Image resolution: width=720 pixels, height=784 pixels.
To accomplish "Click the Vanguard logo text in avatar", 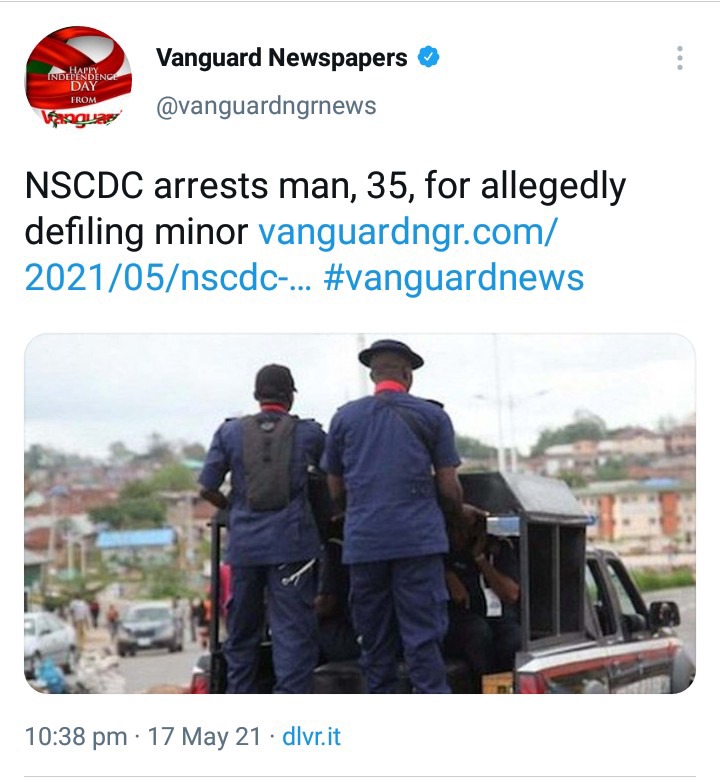I will point(81,118).
